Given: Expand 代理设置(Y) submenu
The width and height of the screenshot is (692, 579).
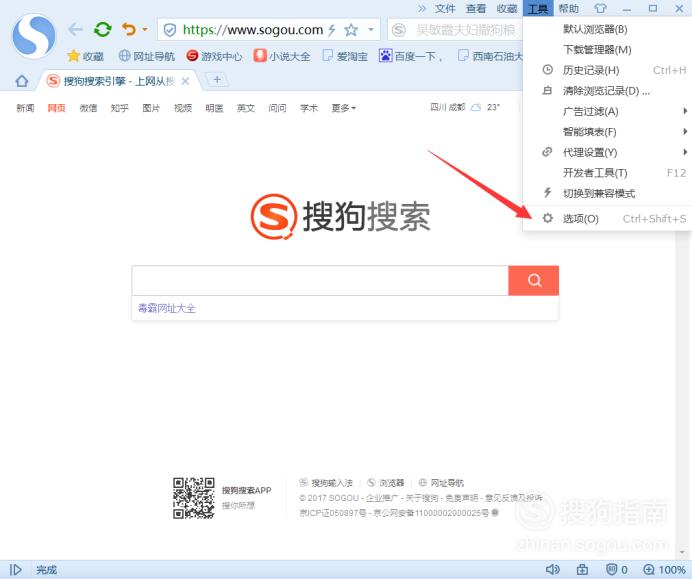Looking at the screenshot, I should 607,152.
